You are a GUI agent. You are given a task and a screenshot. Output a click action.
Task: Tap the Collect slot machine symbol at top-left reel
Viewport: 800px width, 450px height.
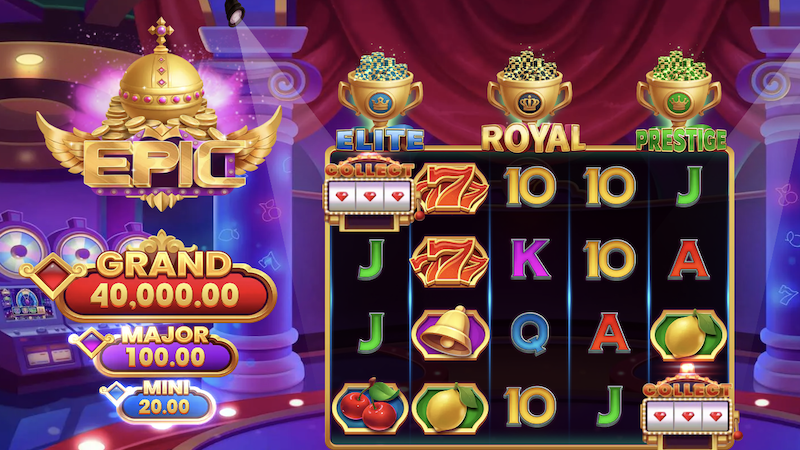tap(370, 191)
